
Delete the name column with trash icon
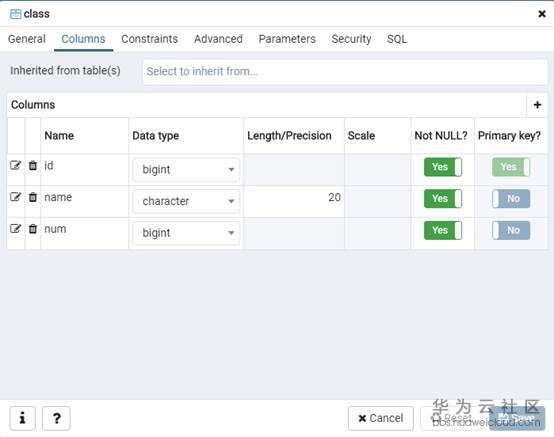[33, 197]
